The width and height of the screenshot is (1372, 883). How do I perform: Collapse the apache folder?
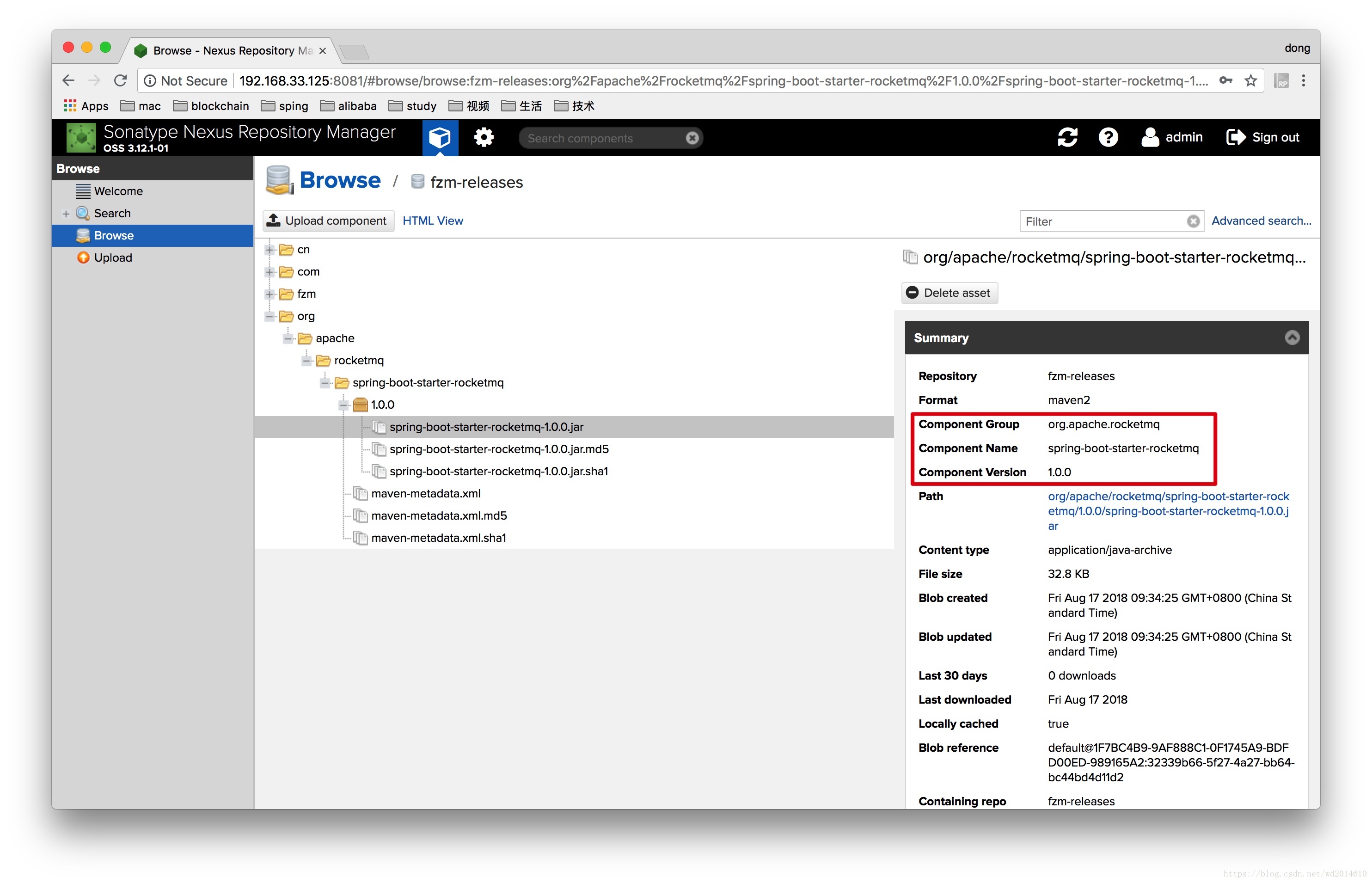point(288,339)
